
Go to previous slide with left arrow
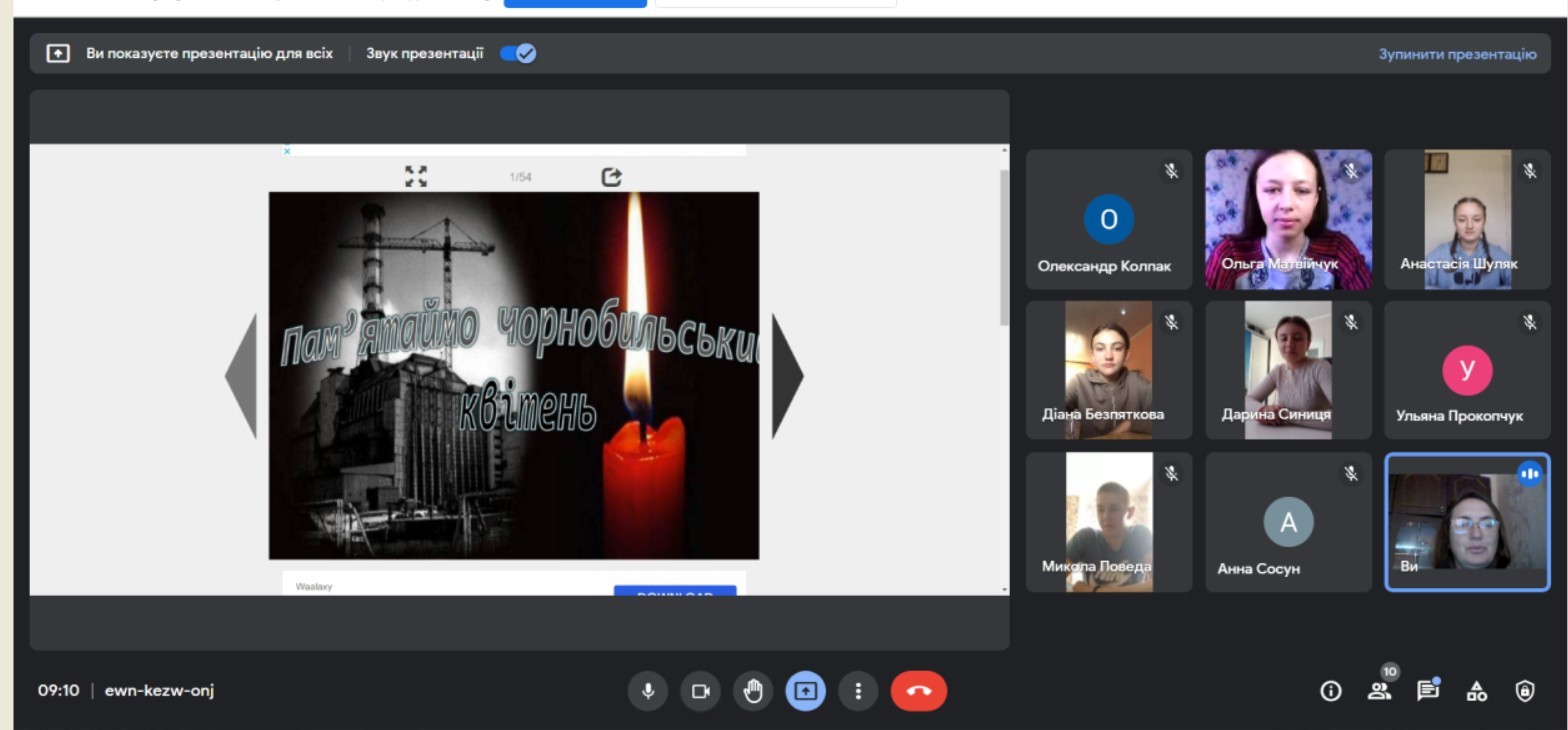tap(241, 376)
